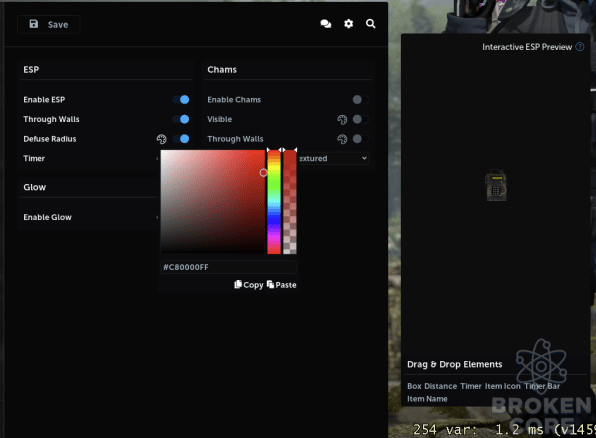This screenshot has width=596, height=438.
Task: Select the Item Icon drag element
Action: (x=502, y=386)
